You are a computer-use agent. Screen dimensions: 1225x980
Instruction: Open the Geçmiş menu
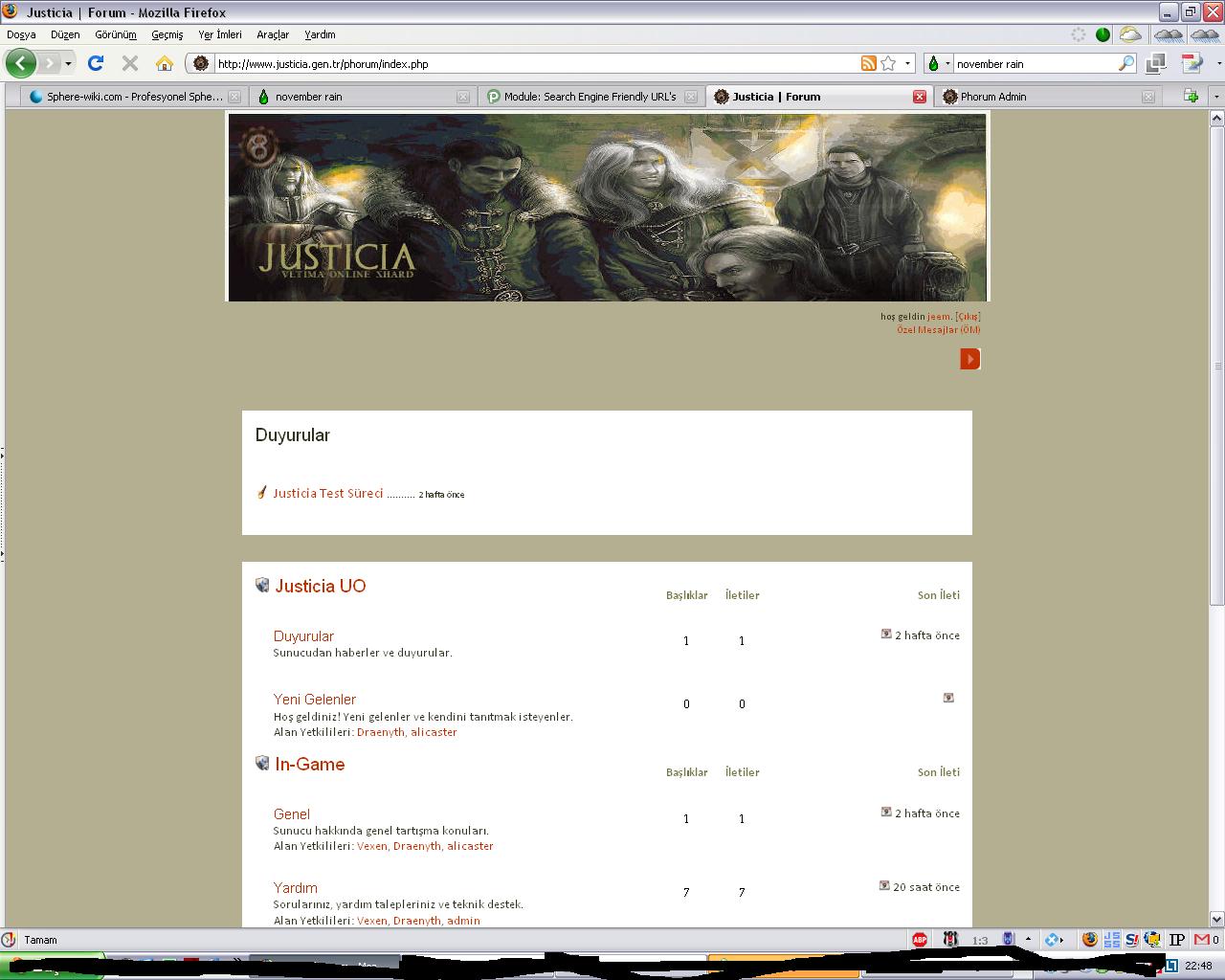coord(167,34)
